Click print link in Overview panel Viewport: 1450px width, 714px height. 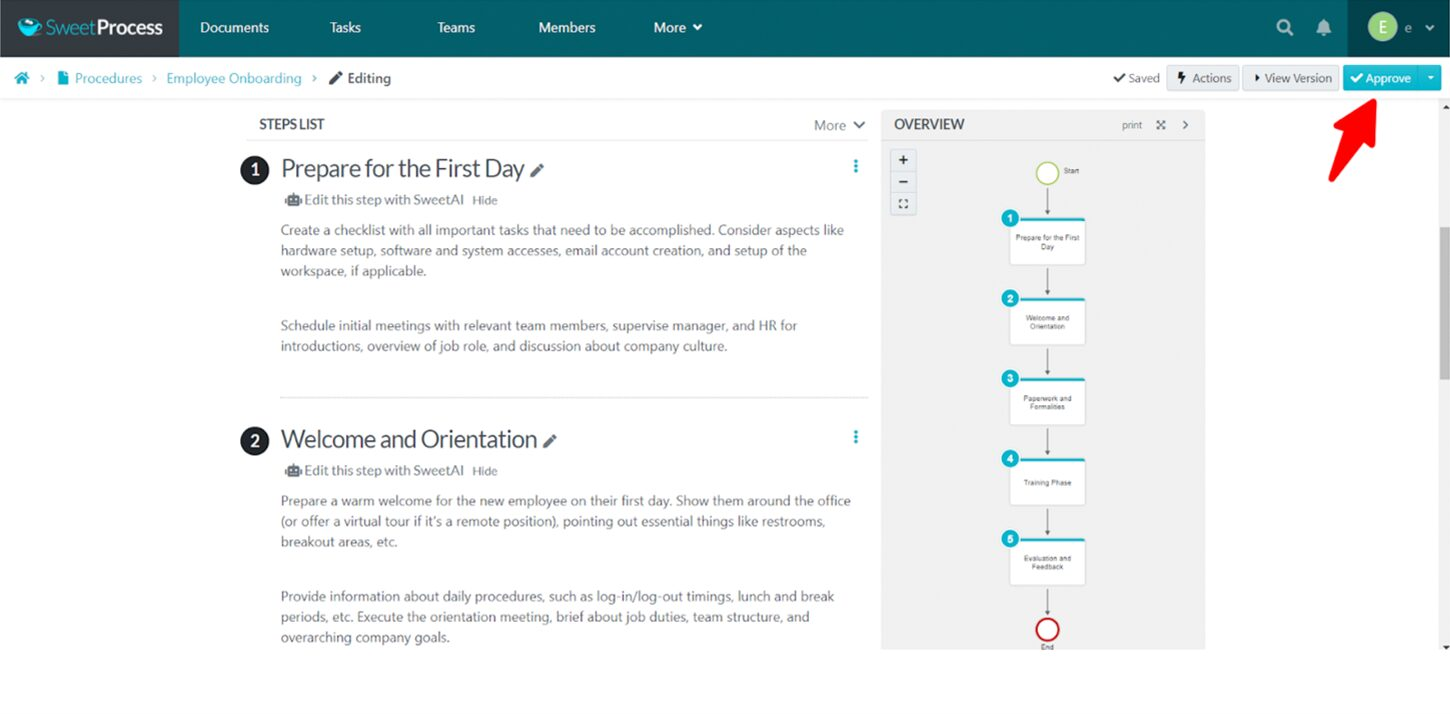coord(1132,125)
